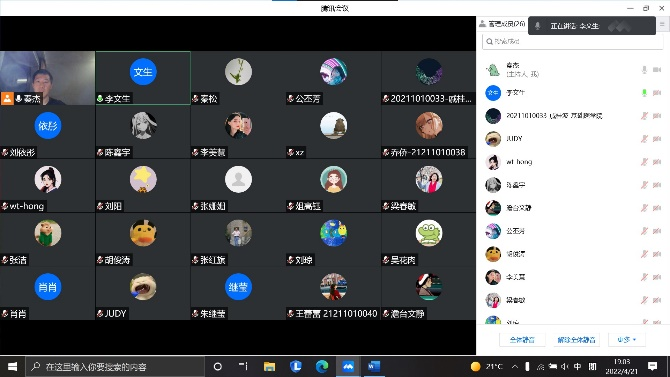Click the Windows search box
This screenshot has width=670, height=377.
click(x=115, y=367)
